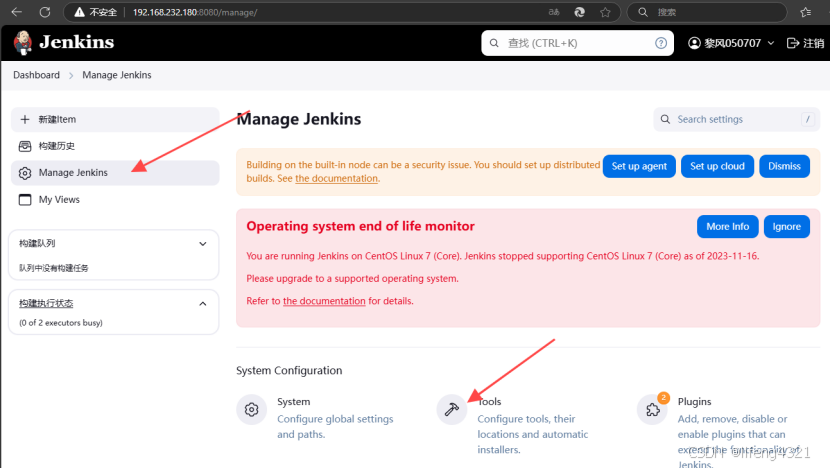831x468 pixels.
Task: Toggle the 构建执行状态 panel chevron
Action: tap(202, 304)
